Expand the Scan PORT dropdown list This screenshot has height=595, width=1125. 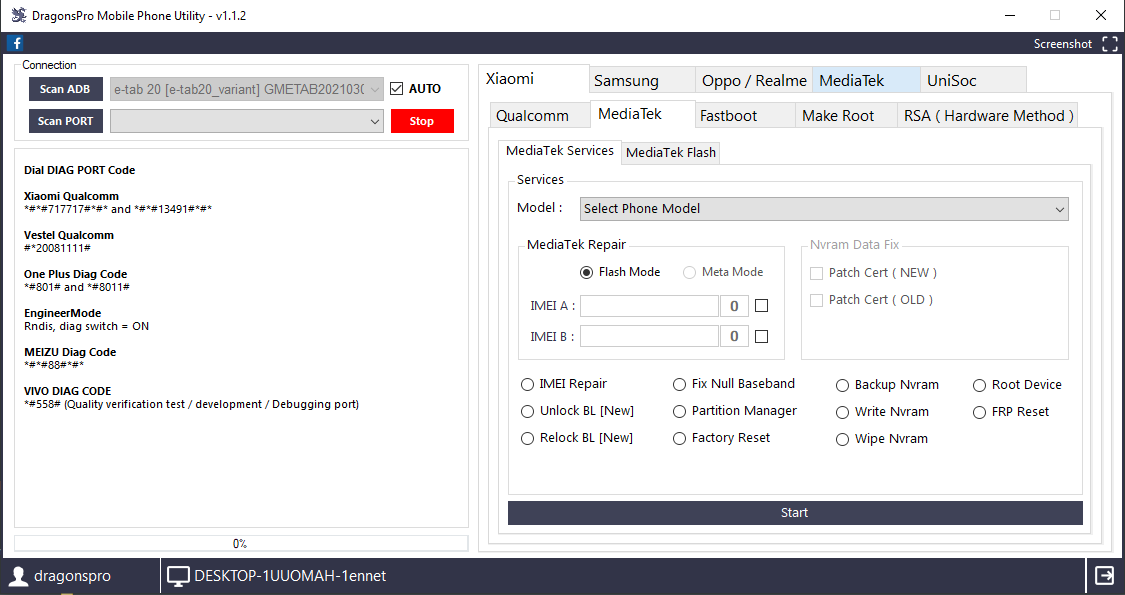coord(247,121)
